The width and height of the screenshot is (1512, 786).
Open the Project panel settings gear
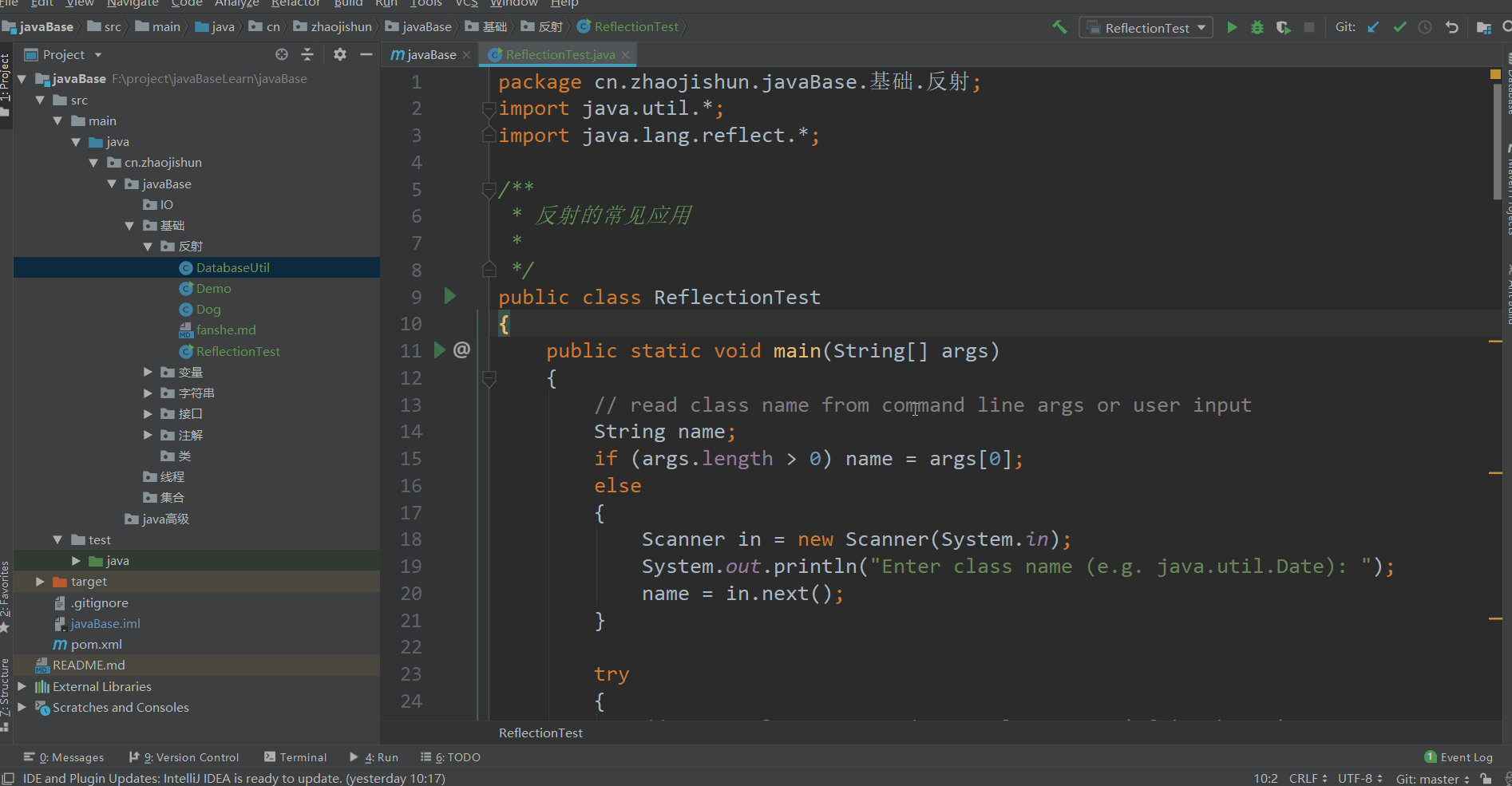[340, 54]
